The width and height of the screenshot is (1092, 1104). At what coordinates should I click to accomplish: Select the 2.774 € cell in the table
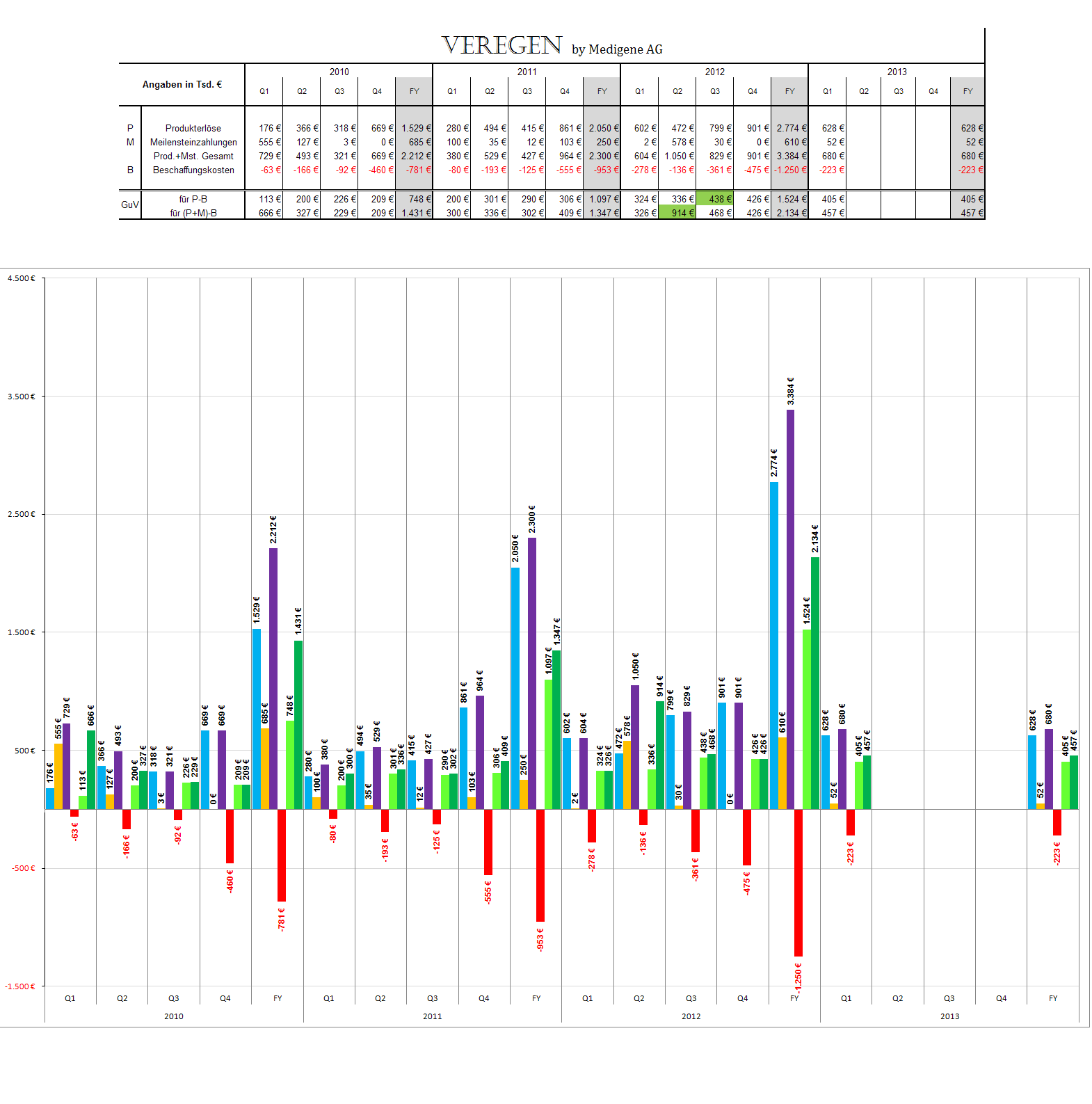coord(792,128)
